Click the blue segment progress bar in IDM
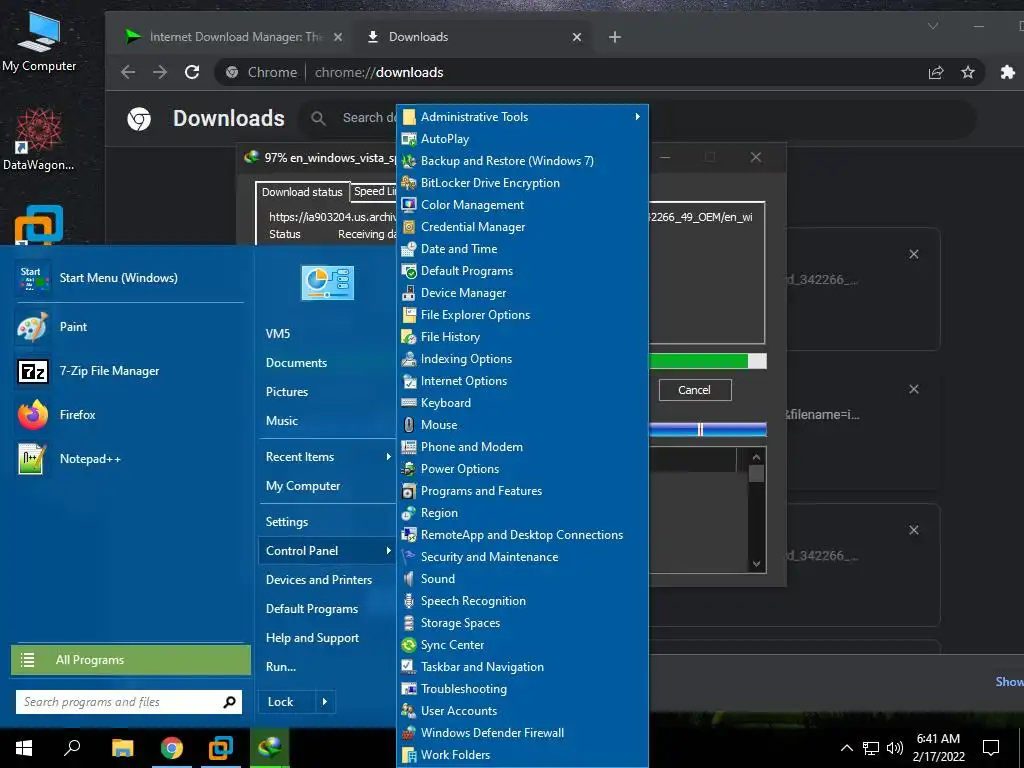1024x768 pixels. [x=708, y=429]
